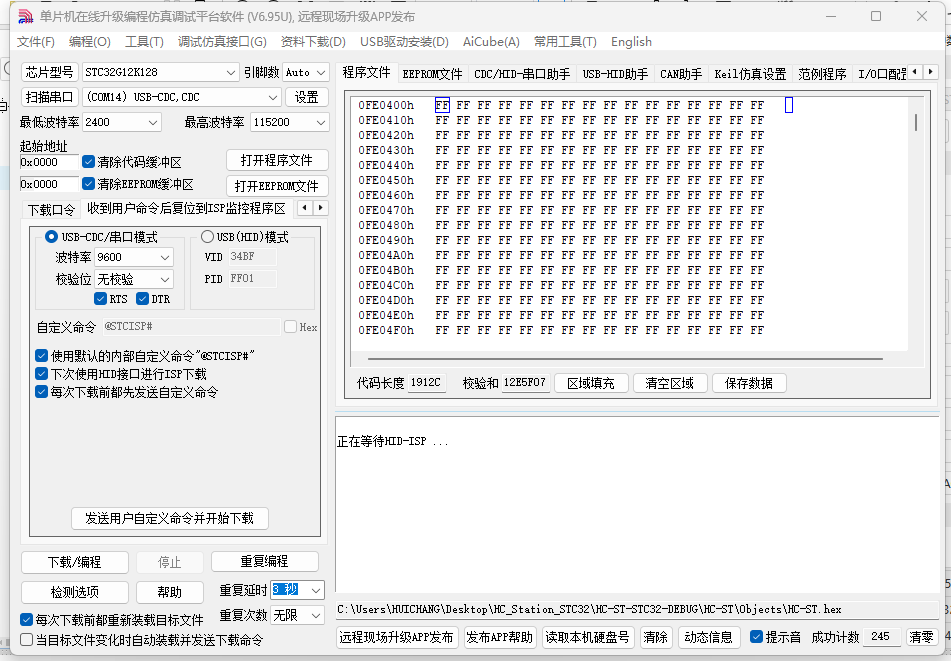Image resolution: width=951 pixels, height=661 pixels.
Task: Open the 调试仿真接口(G) menu
Action: [x=222, y=42]
